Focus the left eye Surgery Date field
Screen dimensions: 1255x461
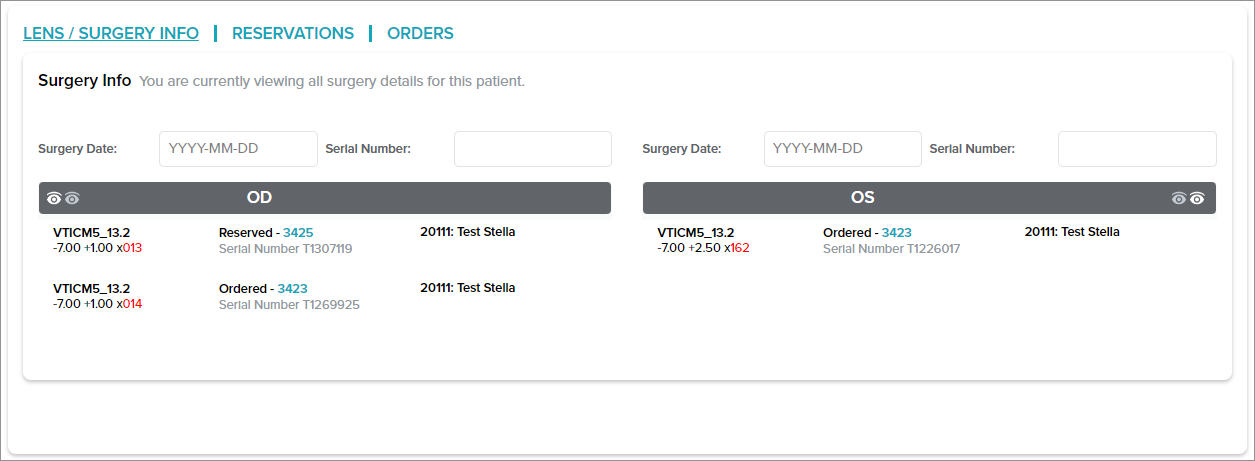pos(238,148)
